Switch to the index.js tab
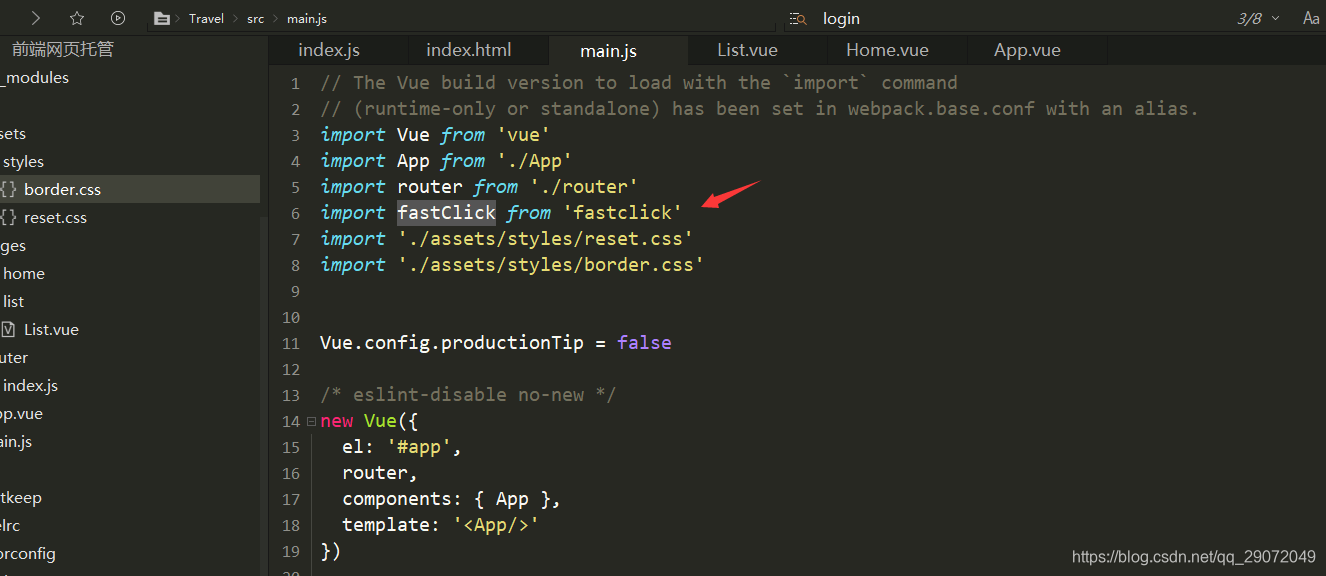 click(329, 50)
